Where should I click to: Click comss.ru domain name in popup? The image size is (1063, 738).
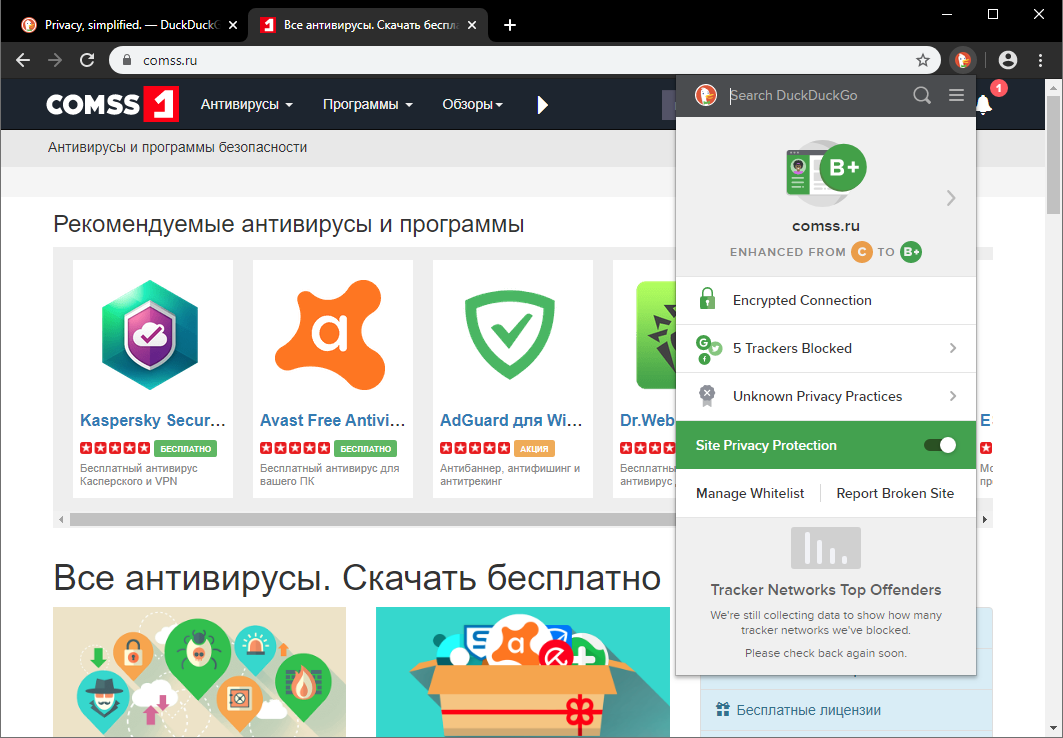(826, 226)
